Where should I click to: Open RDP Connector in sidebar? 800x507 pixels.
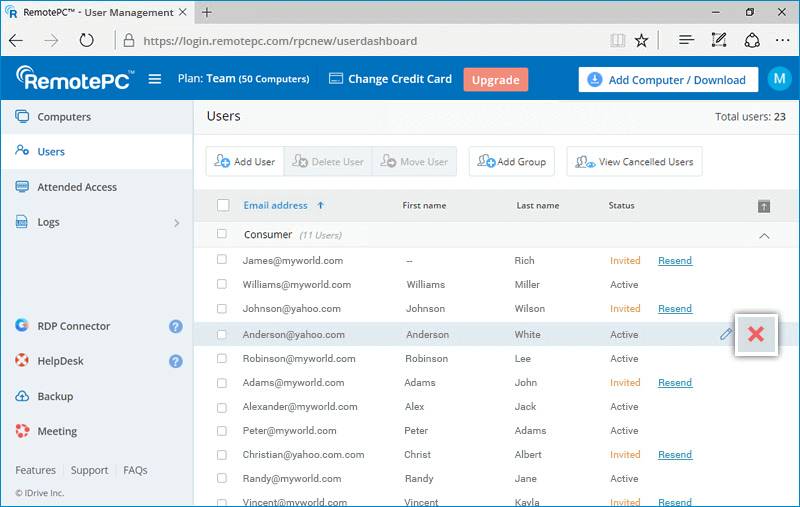click(63, 326)
